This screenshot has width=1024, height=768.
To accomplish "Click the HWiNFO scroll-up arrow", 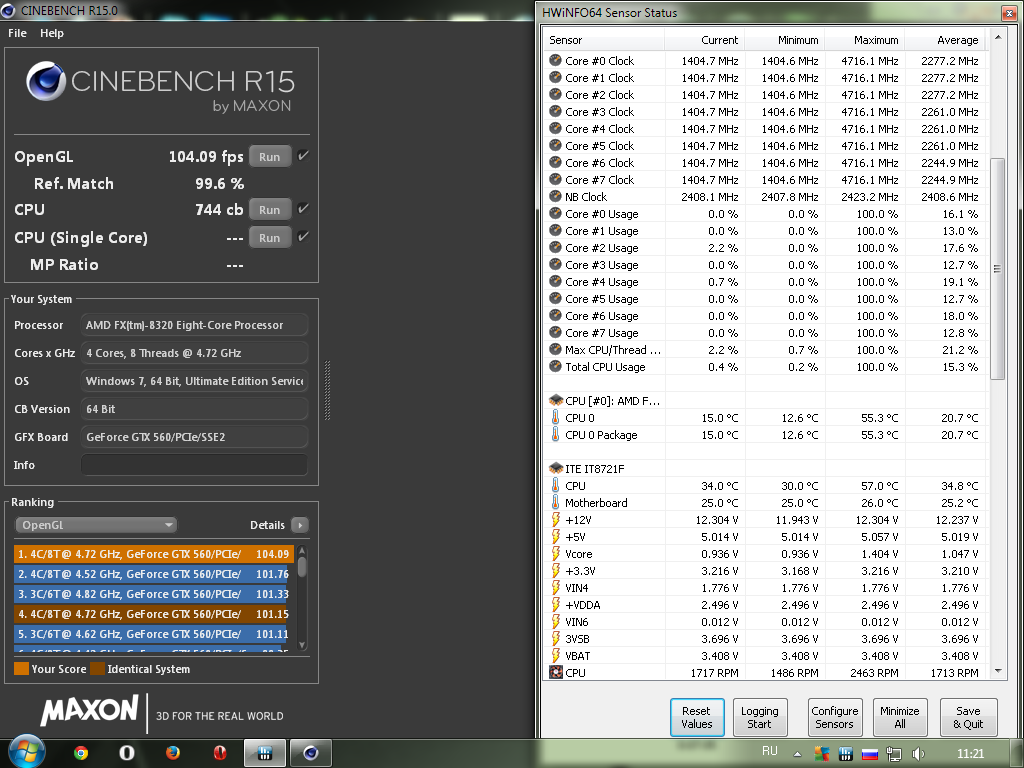I will (x=998, y=37).
